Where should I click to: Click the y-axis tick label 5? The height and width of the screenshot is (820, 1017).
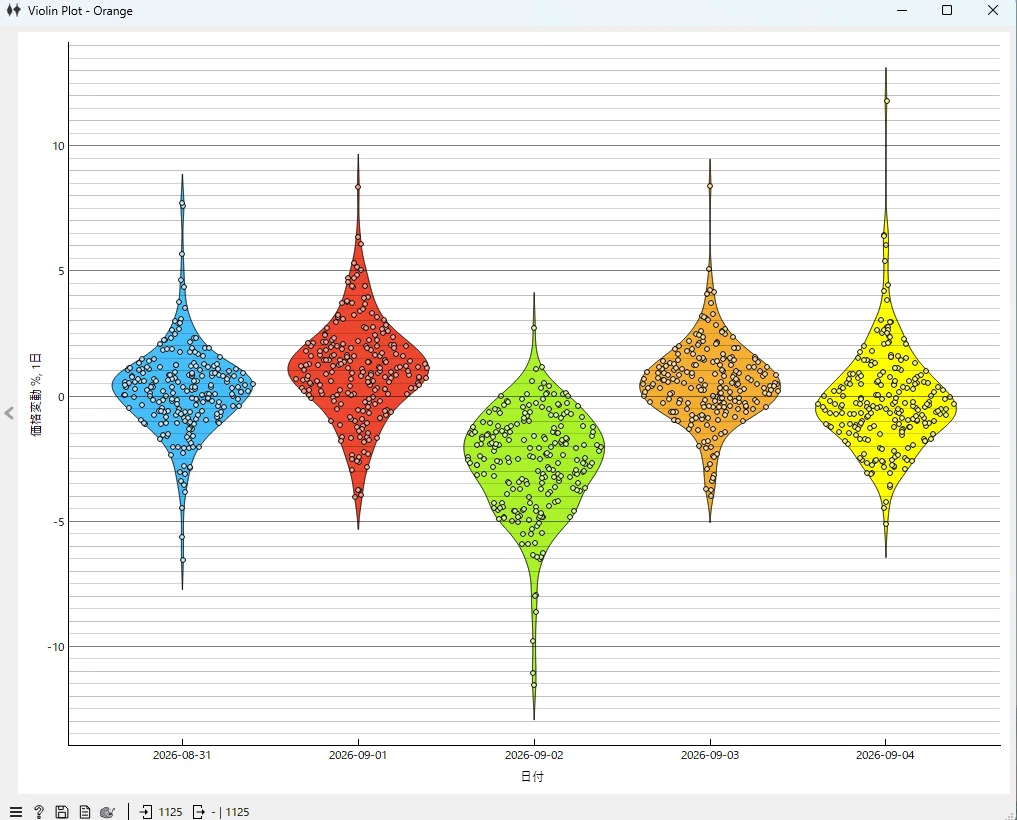click(x=62, y=271)
